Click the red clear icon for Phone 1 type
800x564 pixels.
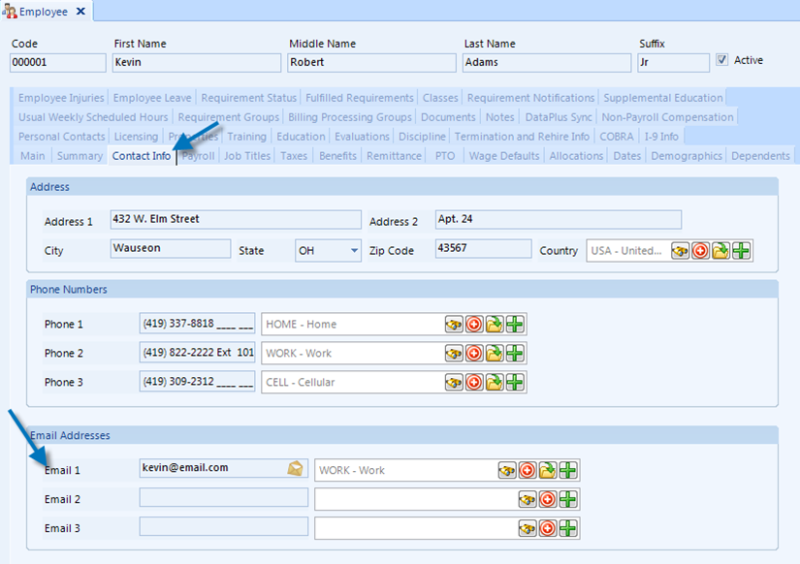point(475,324)
